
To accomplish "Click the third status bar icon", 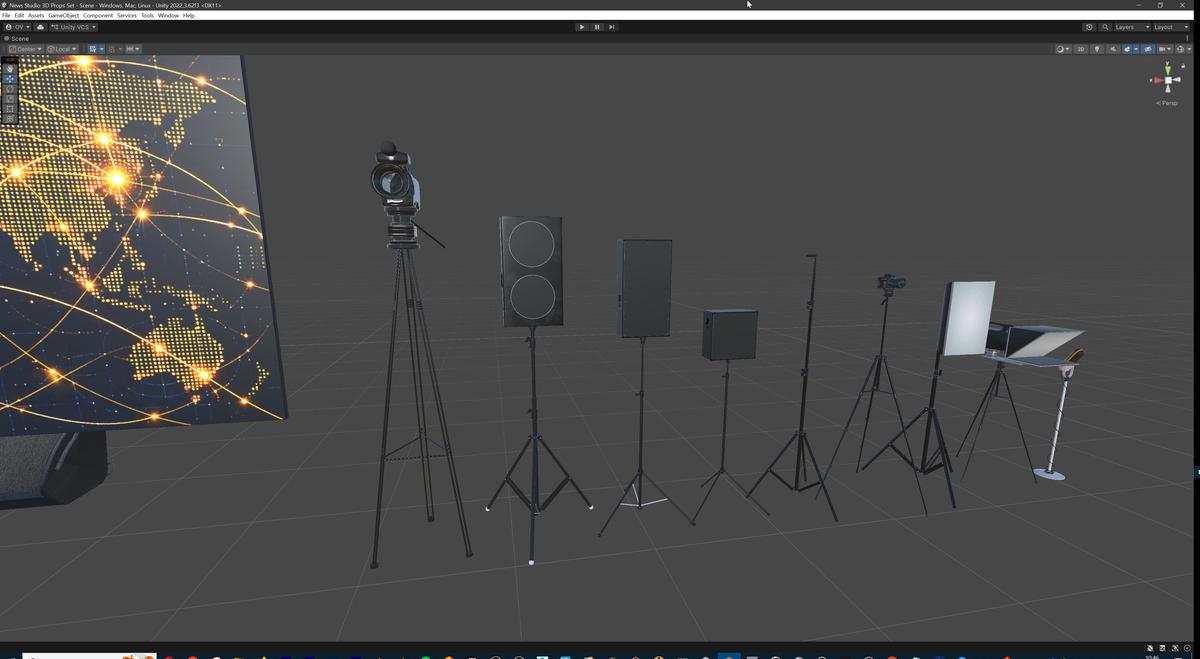I will [x=1175, y=648].
